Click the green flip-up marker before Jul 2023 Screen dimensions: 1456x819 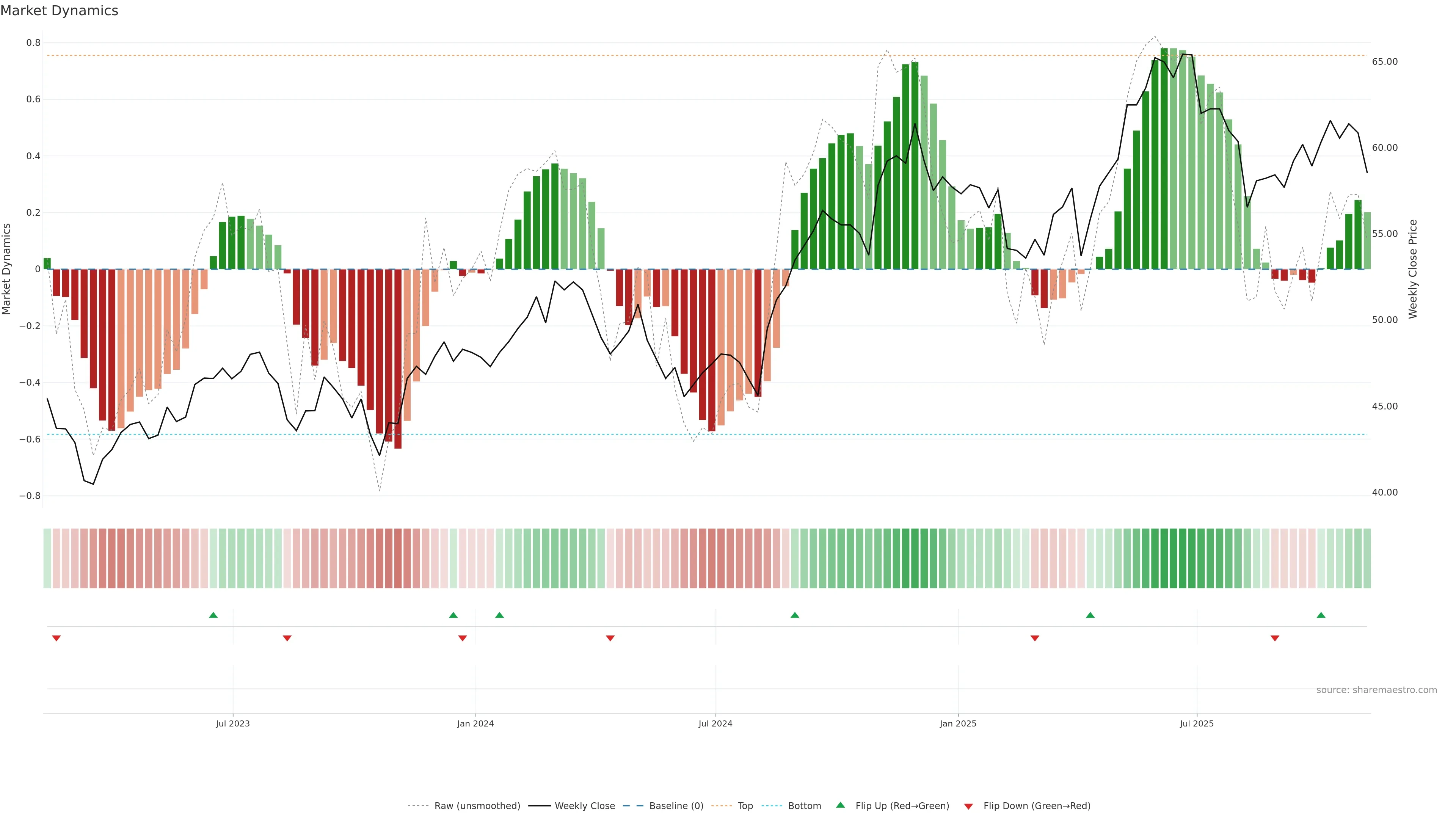(213, 615)
